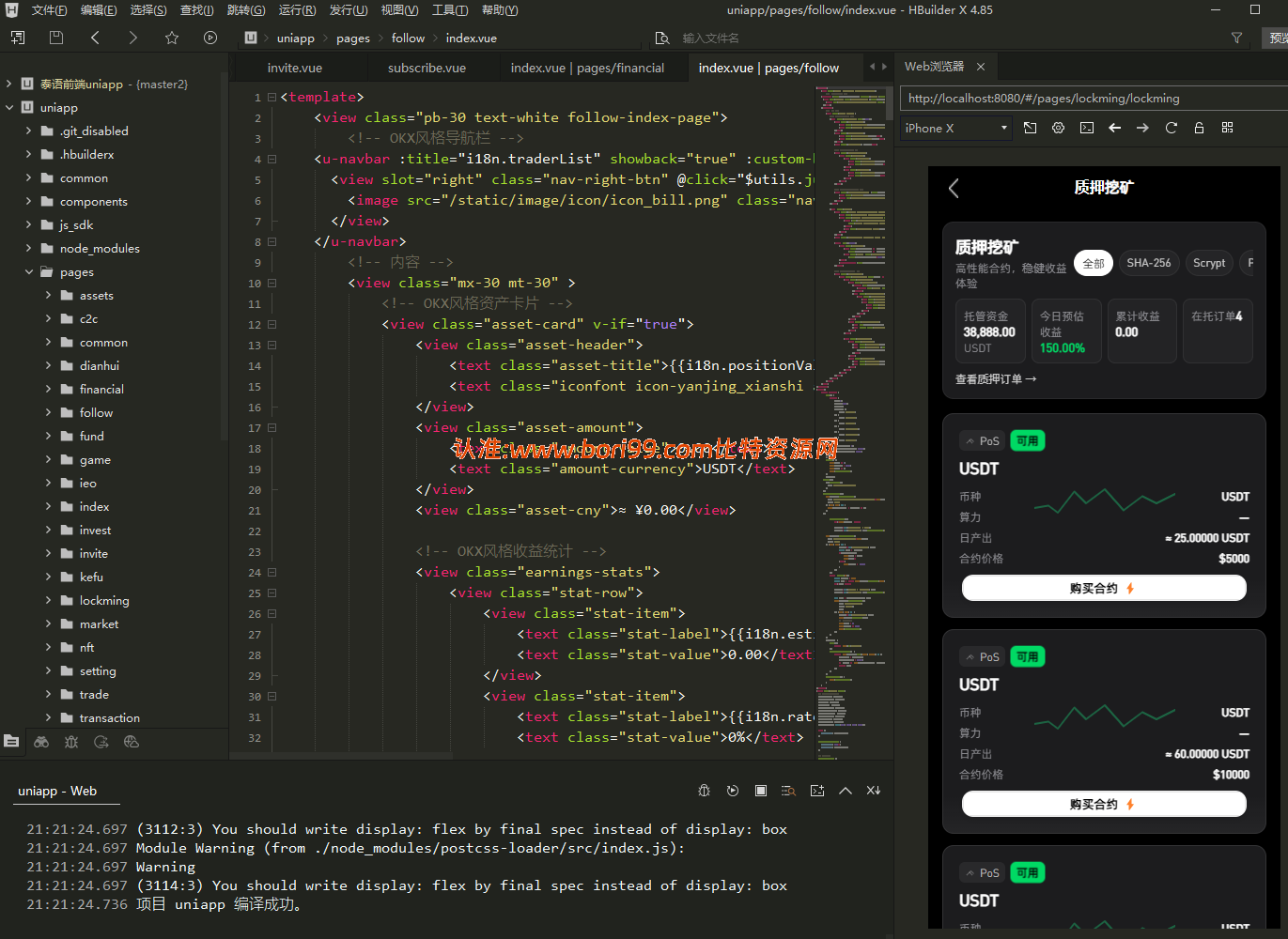Bookmark current file with the star icon
This screenshot has width=1288, height=939.
coord(172,38)
